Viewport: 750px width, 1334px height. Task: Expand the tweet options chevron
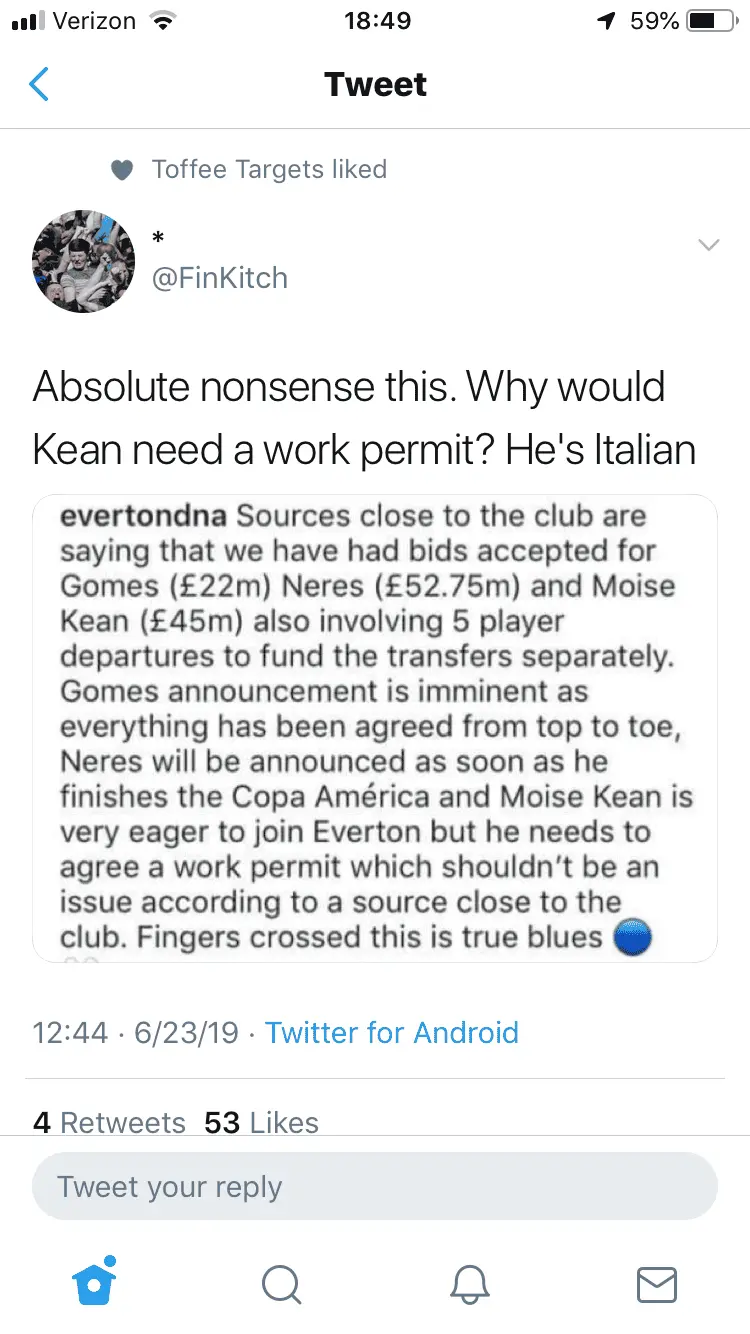click(708, 246)
